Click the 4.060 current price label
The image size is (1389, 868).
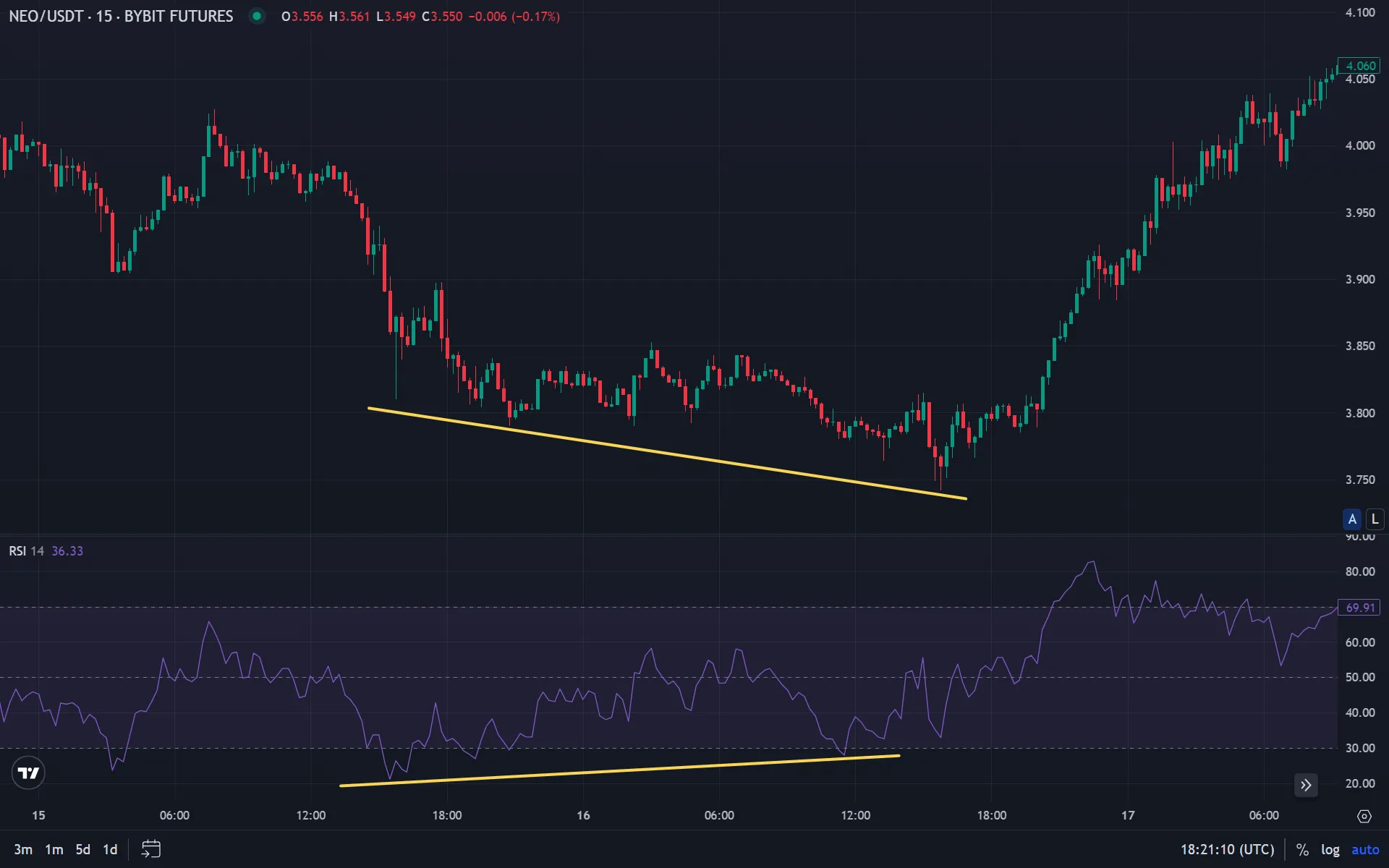tap(1359, 66)
